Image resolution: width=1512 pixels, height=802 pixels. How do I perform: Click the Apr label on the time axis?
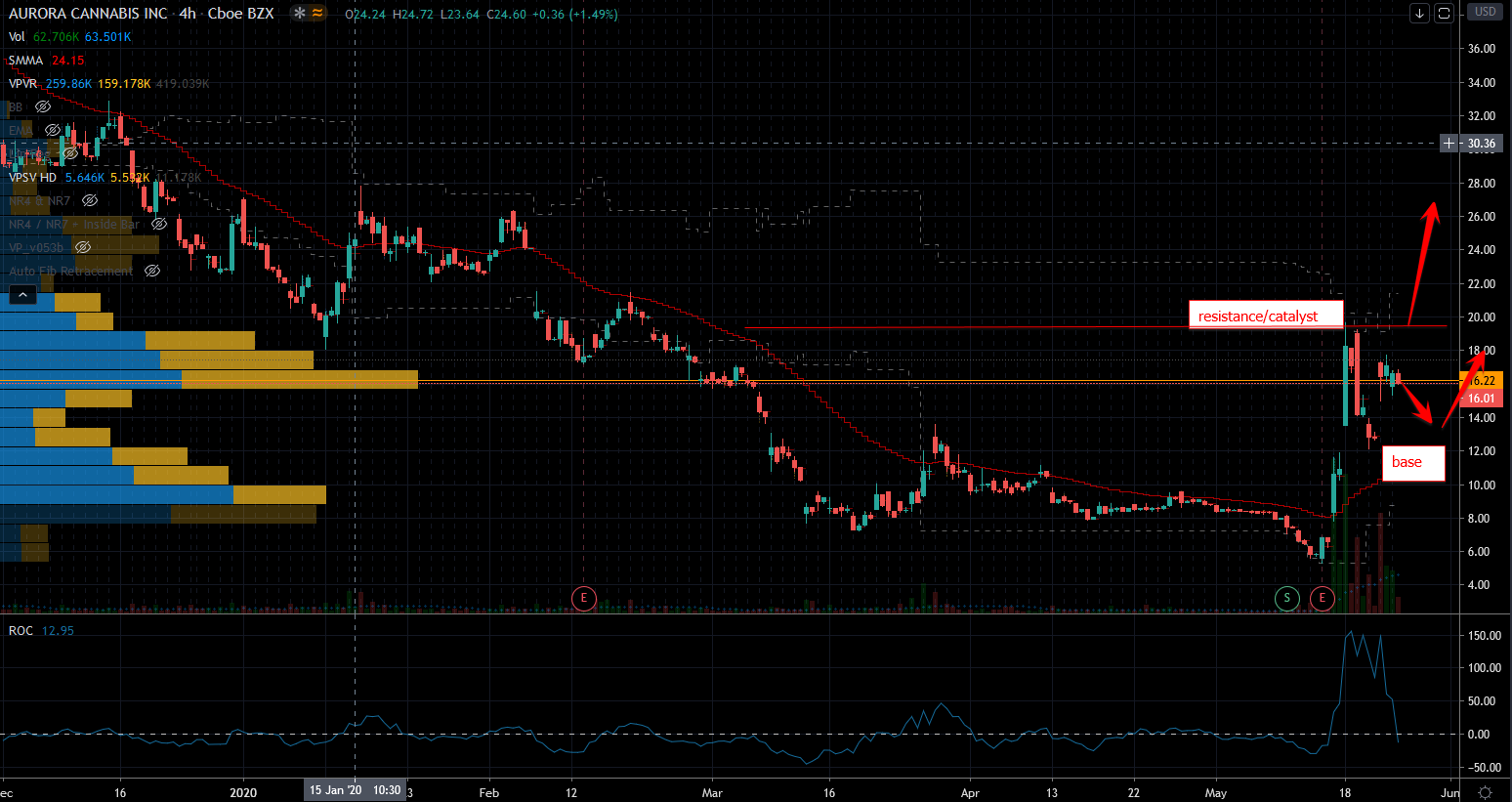coord(970,793)
